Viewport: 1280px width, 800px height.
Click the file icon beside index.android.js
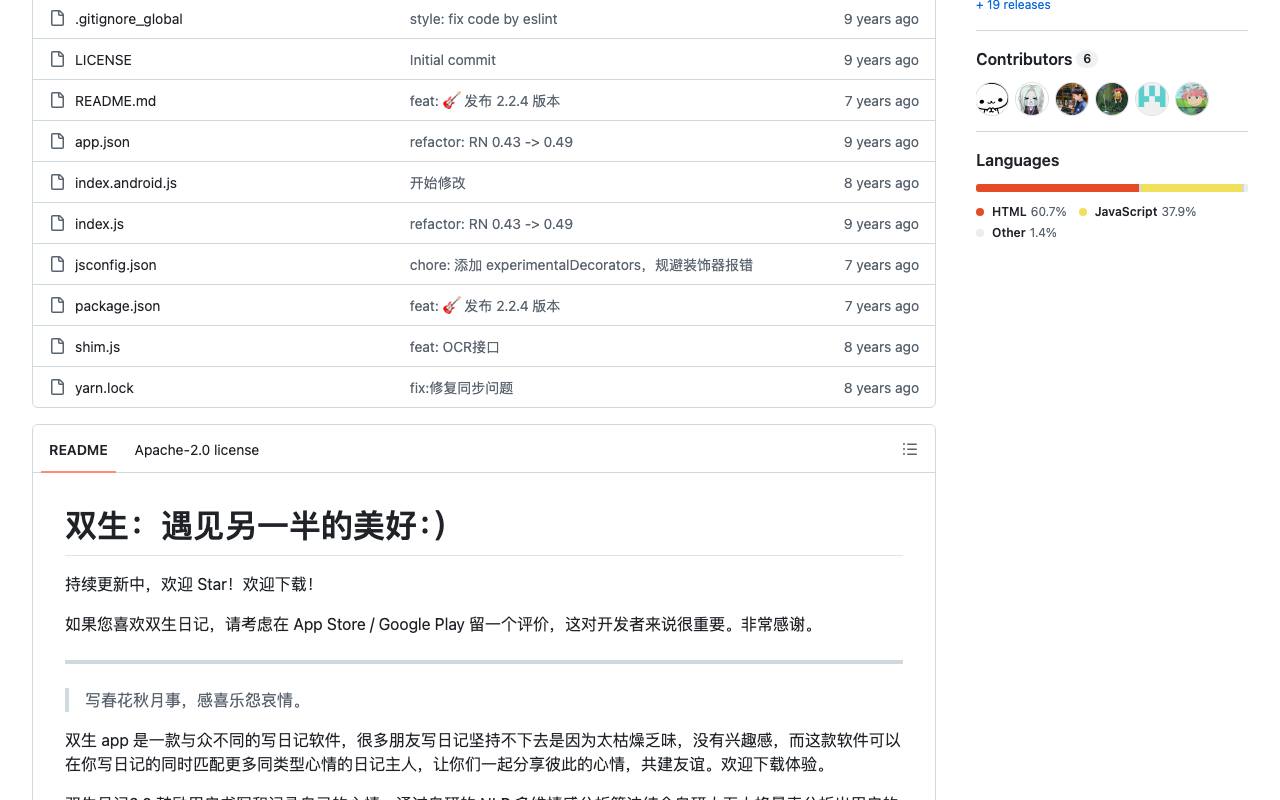pos(57,182)
